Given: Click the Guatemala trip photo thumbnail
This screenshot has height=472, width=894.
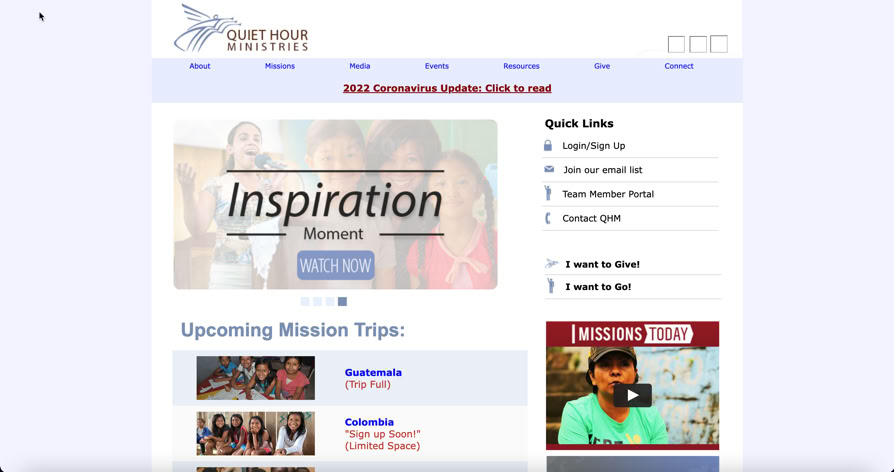Looking at the screenshot, I should tap(255, 378).
